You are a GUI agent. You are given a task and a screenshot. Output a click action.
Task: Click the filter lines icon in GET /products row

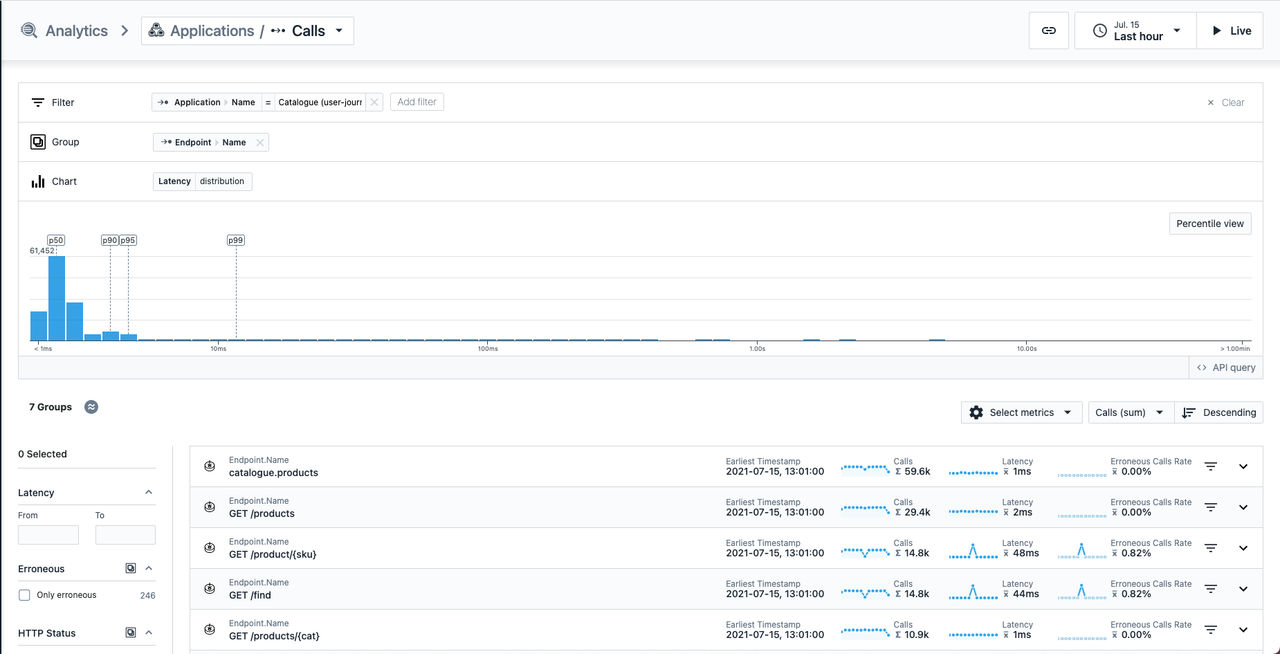pyautogui.click(x=1210, y=507)
